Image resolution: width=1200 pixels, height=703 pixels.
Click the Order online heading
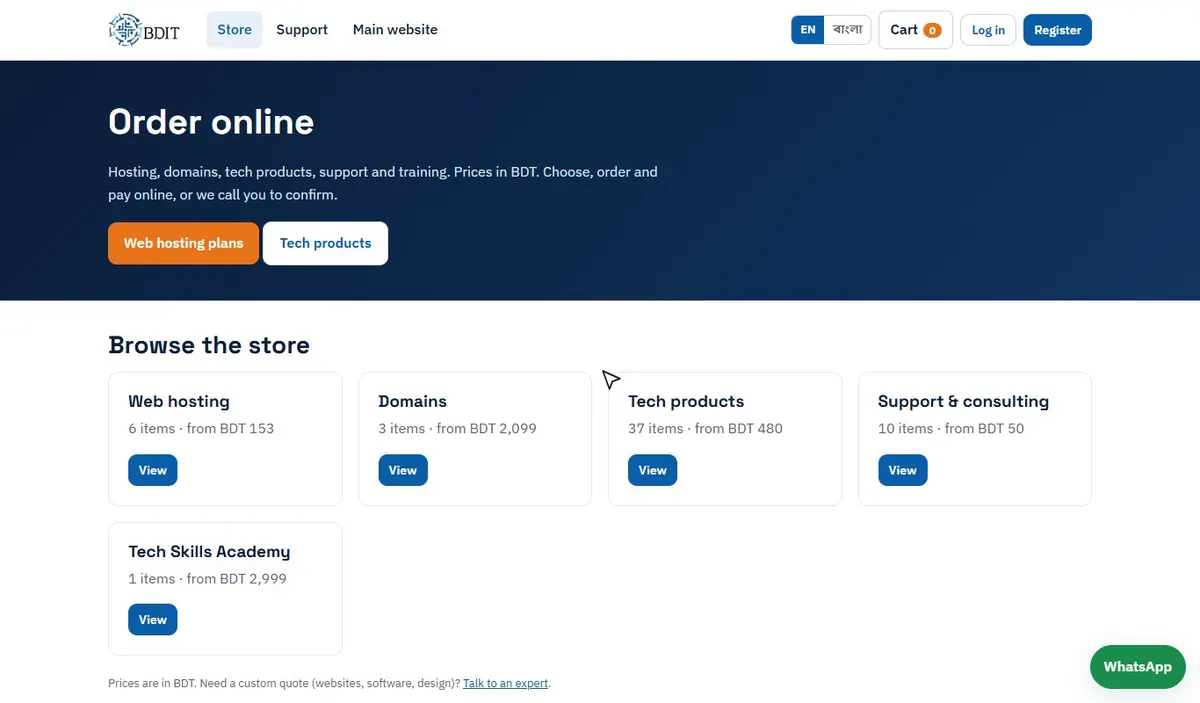click(211, 122)
